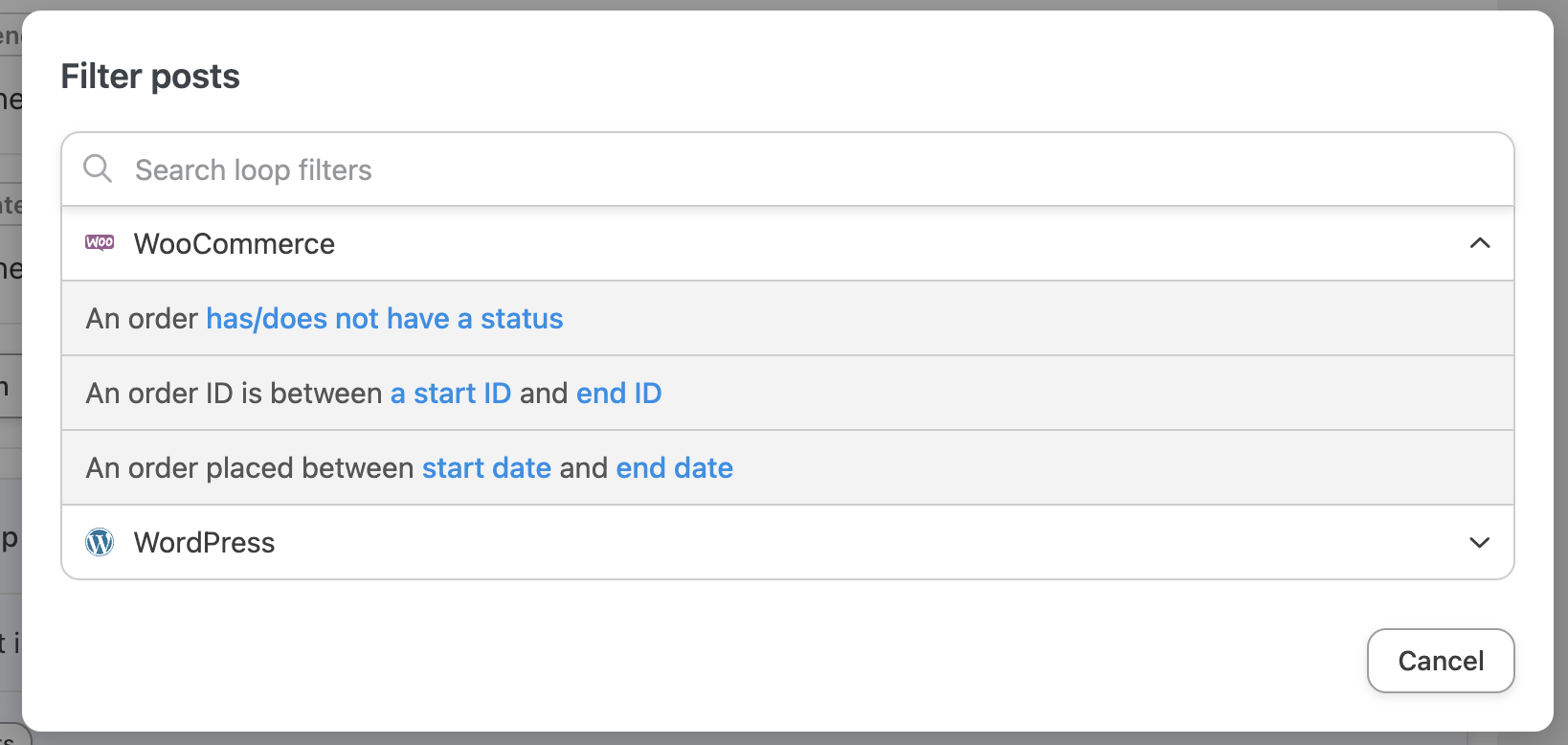The image size is (1568, 745).
Task: Click the "a start ID" link
Action: coord(451,394)
